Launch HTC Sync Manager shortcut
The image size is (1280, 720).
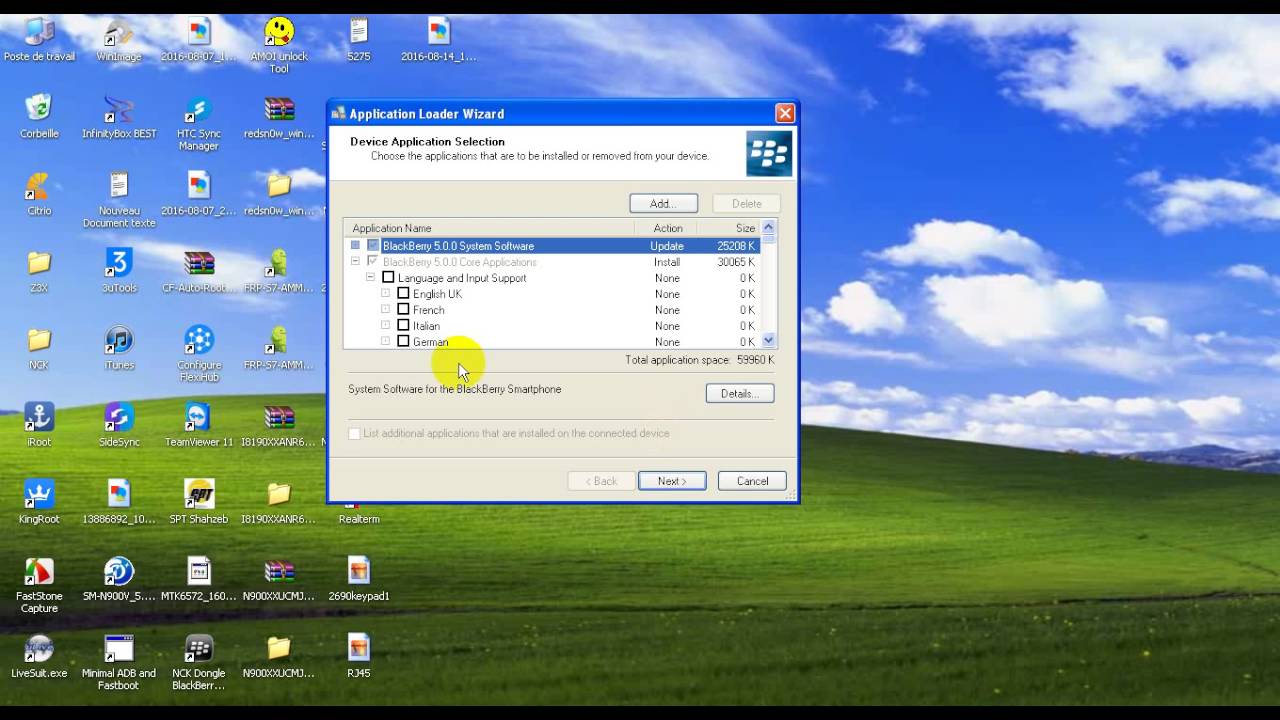[199, 123]
